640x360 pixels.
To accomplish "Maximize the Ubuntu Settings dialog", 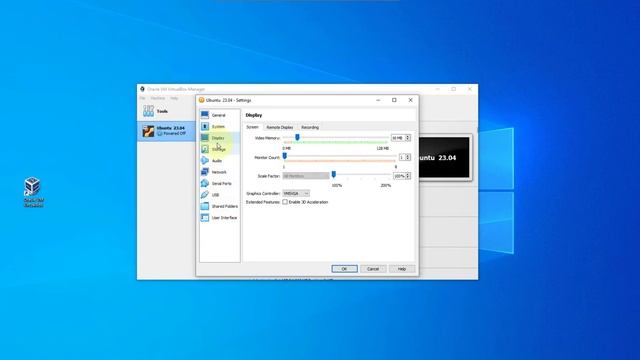I will [394, 100].
